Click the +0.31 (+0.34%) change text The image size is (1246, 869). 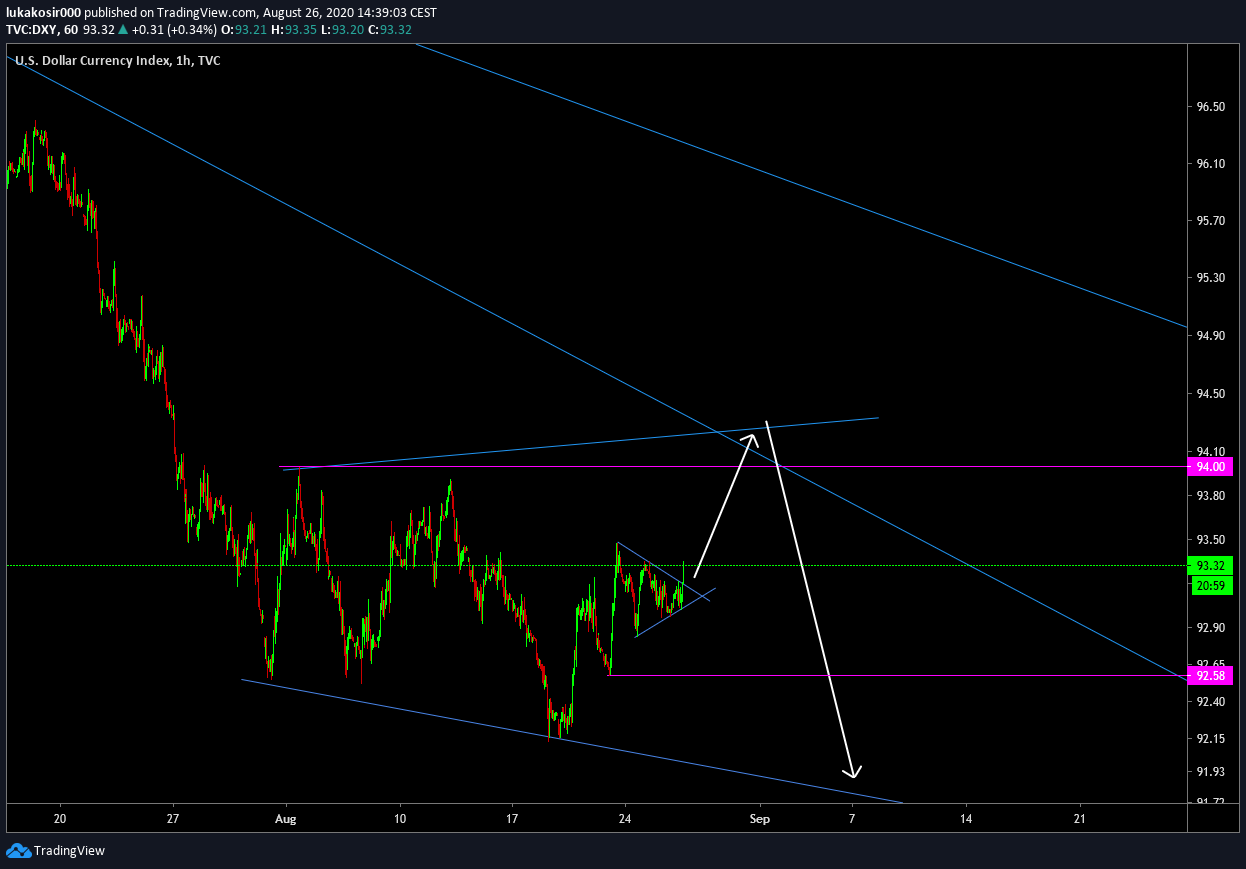174,30
